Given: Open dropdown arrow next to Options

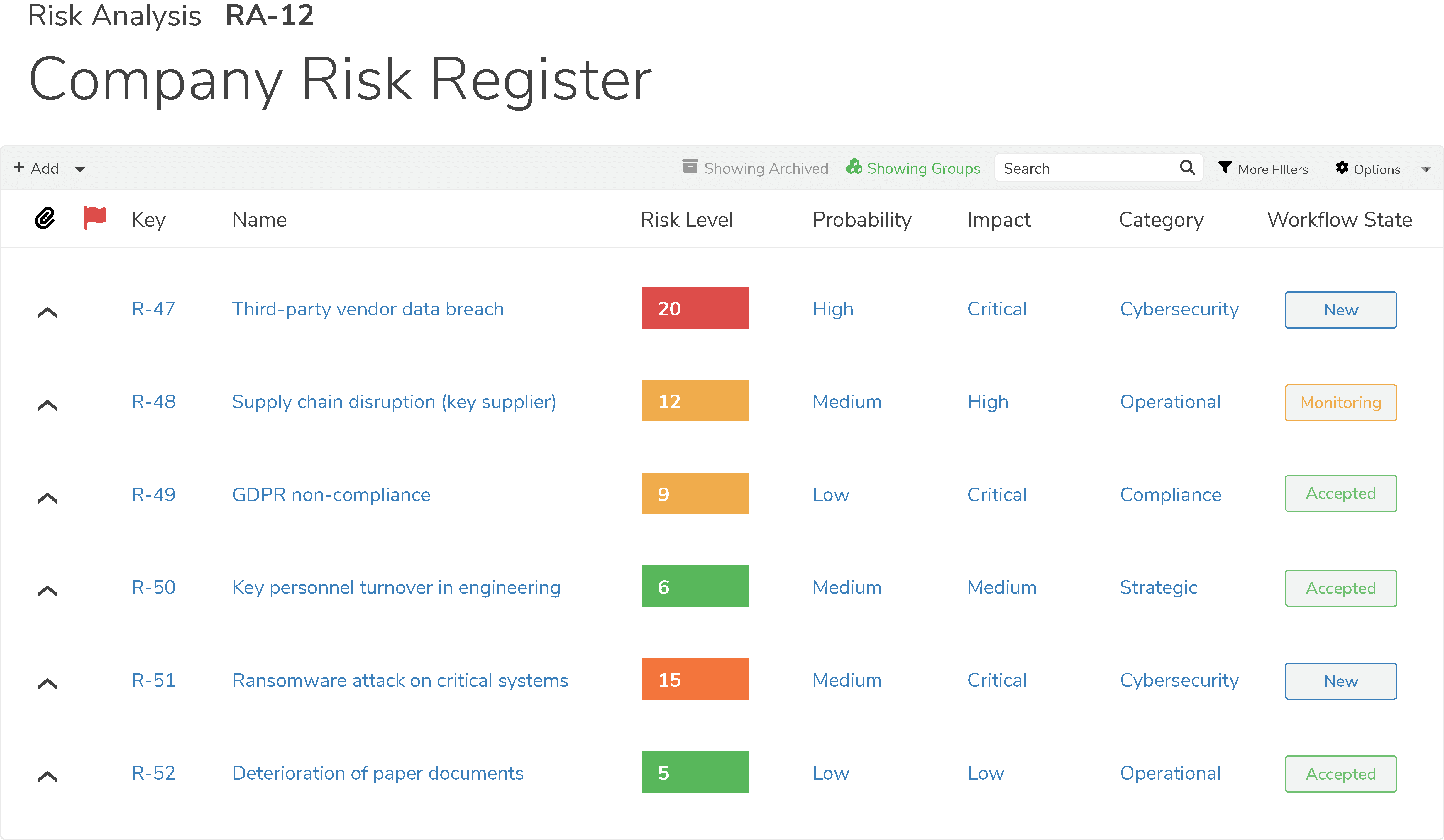Looking at the screenshot, I should click(x=1426, y=170).
